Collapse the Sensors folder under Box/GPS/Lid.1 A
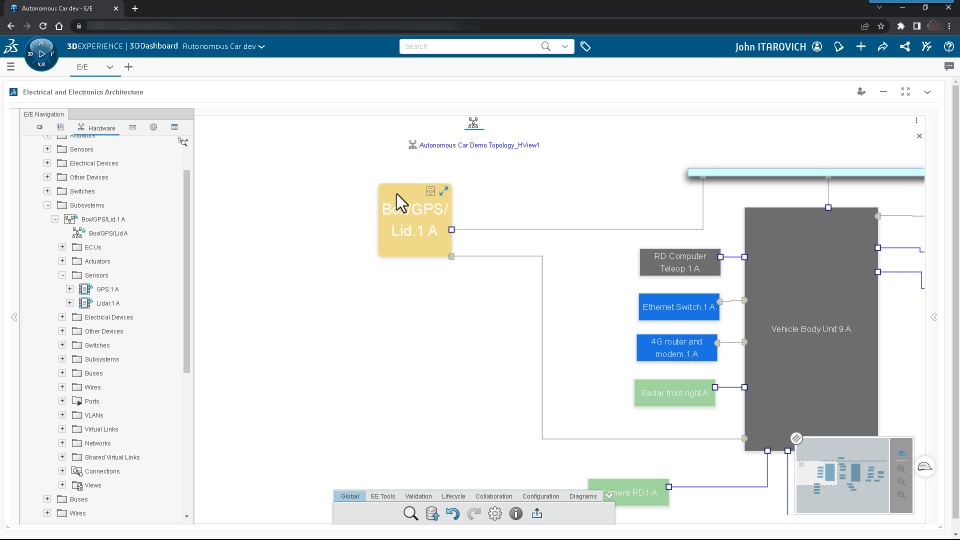This screenshot has height=540, width=960. (x=62, y=276)
